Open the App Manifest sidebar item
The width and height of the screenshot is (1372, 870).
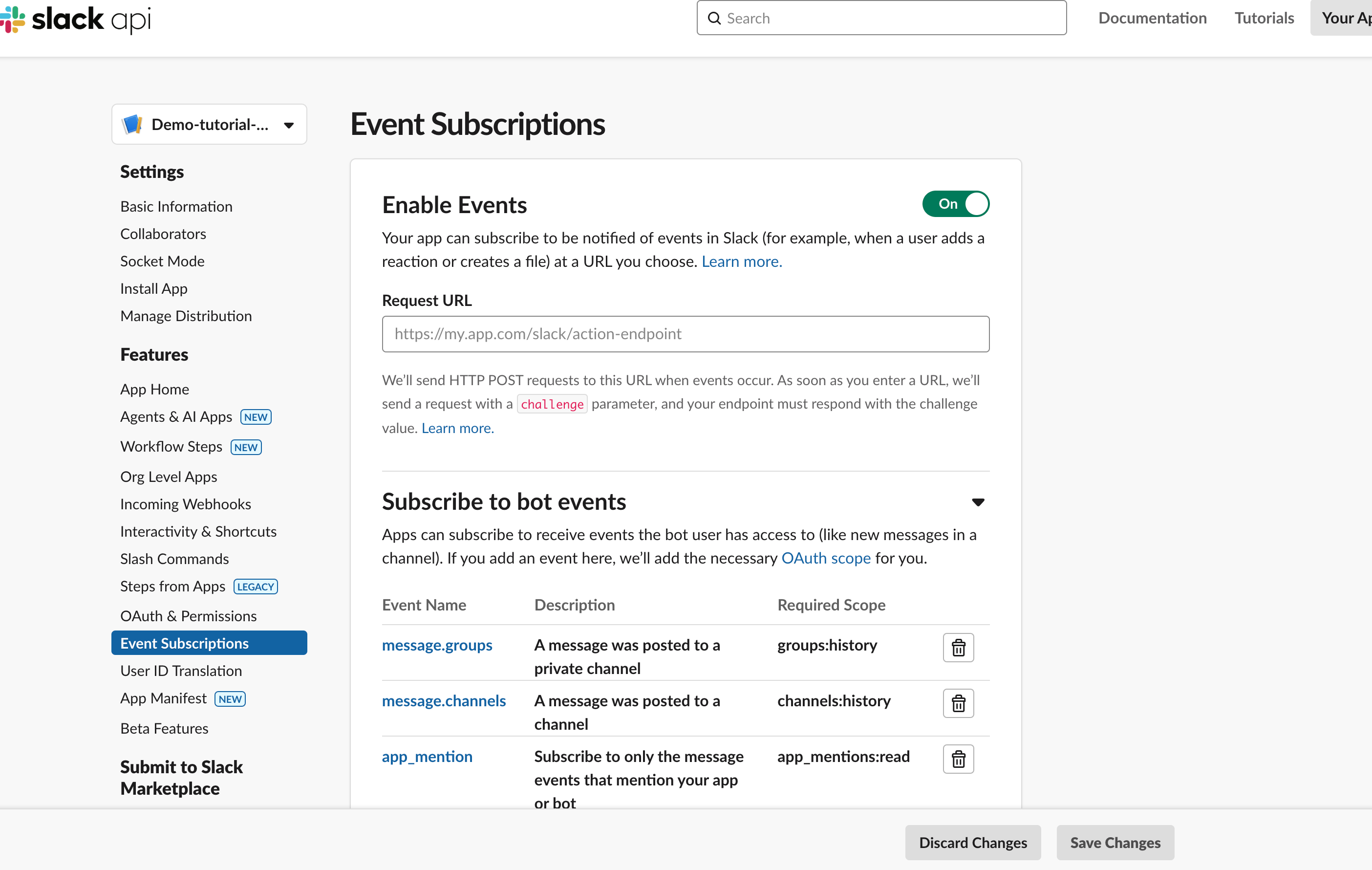163,698
